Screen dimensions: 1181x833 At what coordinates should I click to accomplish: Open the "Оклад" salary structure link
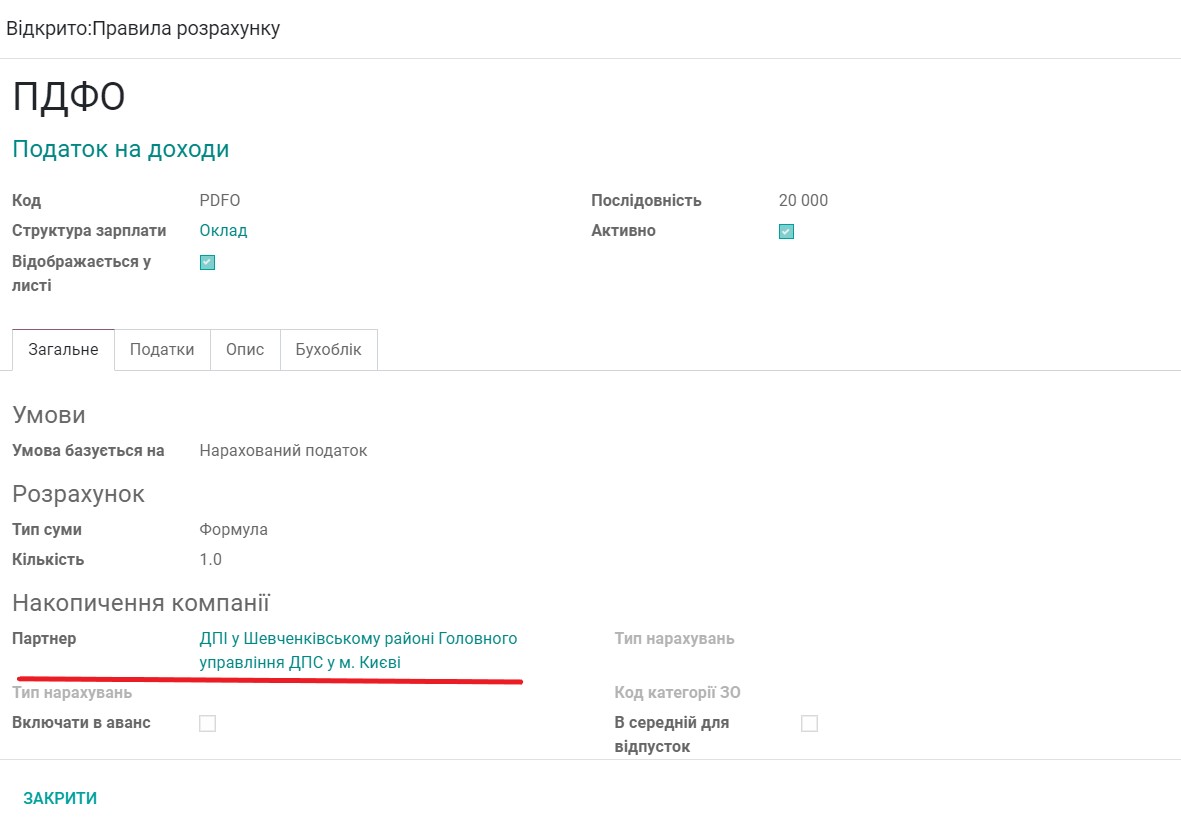pos(222,230)
